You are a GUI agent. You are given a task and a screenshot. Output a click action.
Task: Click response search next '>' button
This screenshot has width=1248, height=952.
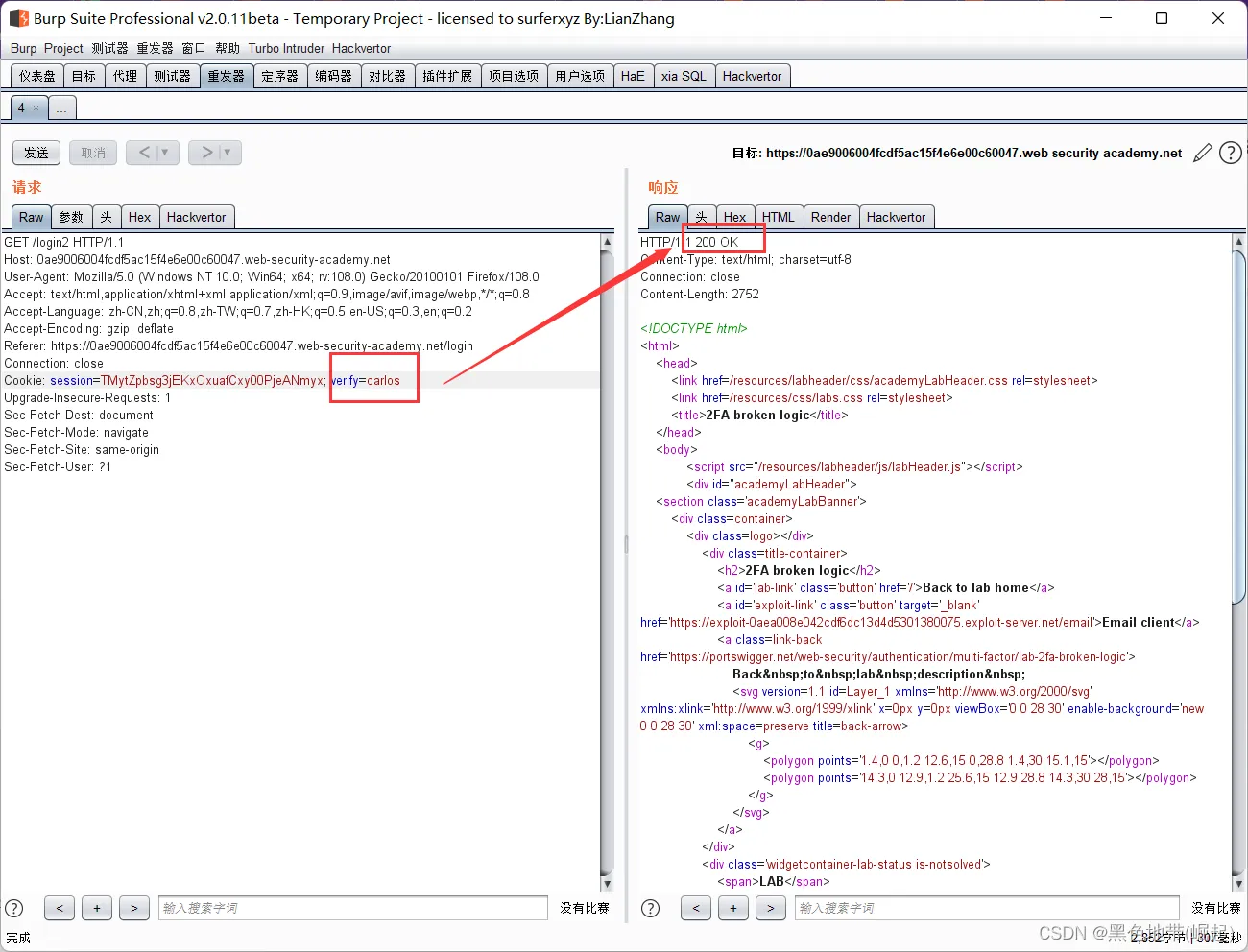pyautogui.click(x=771, y=908)
